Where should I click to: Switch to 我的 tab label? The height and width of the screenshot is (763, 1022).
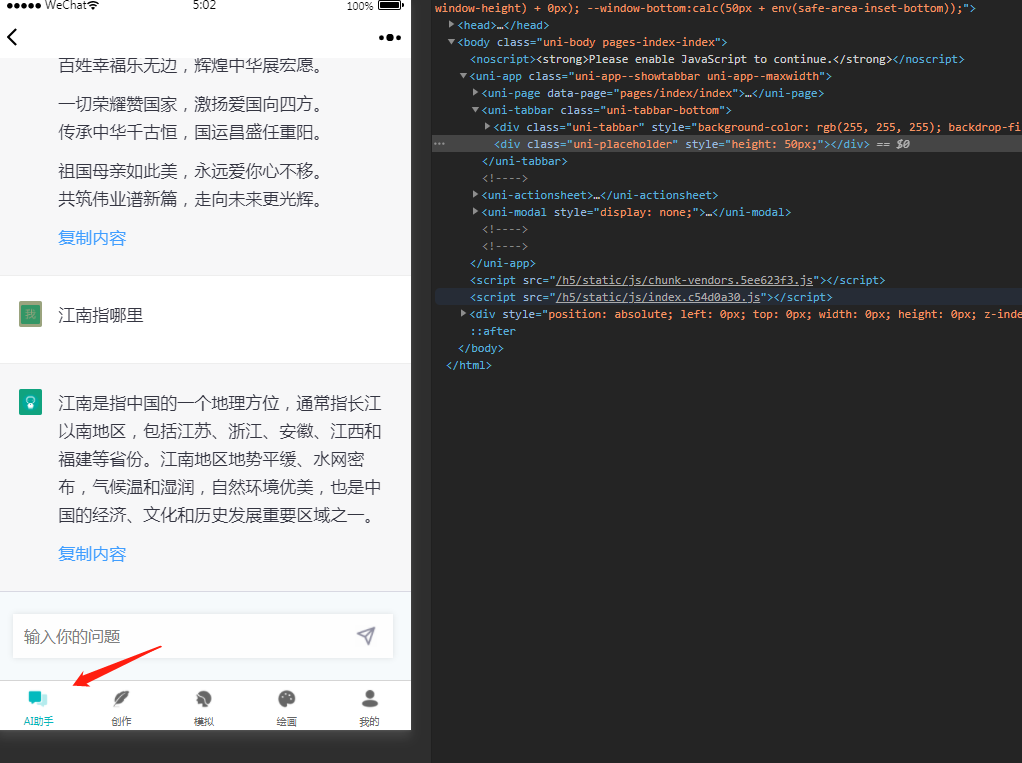point(370,721)
